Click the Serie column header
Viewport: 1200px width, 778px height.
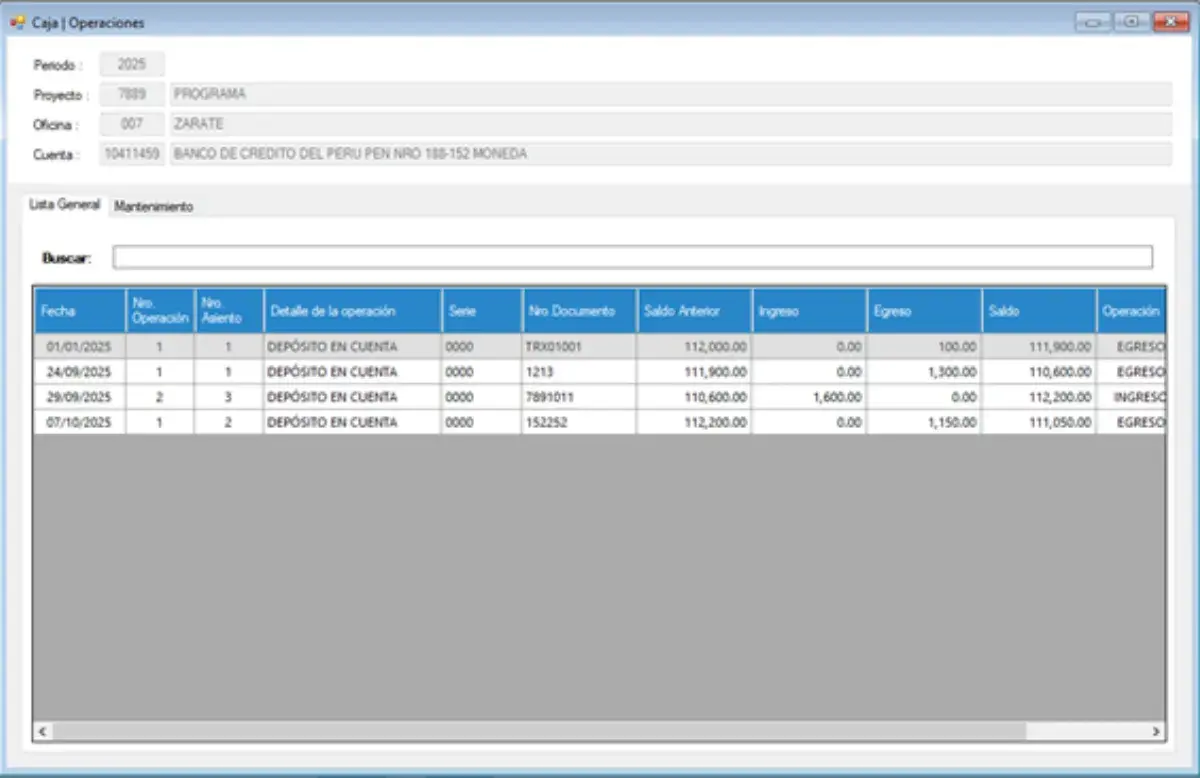482,311
